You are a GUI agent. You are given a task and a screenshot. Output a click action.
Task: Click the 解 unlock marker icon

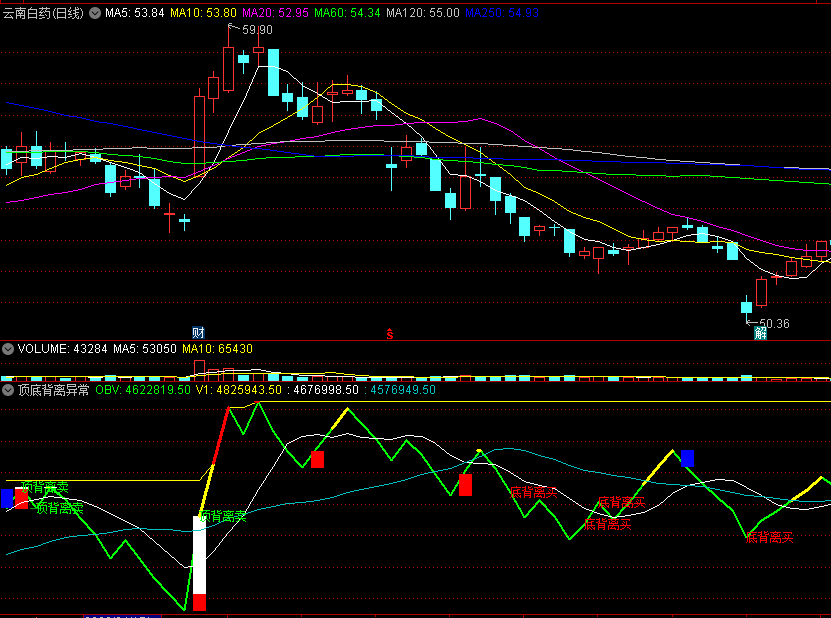pos(761,333)
